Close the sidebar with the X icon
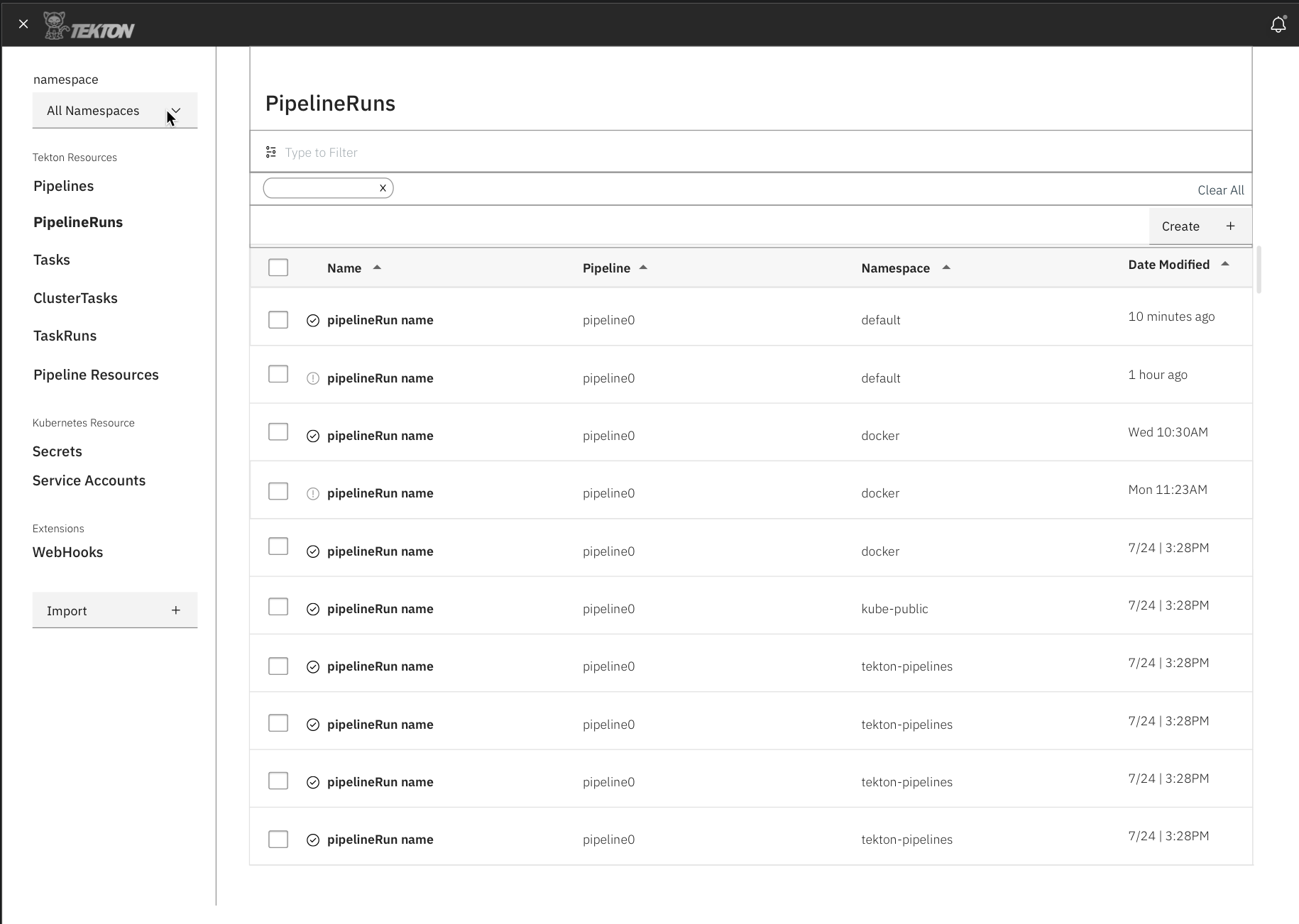The width and height of the screenshot is (1299, 924). tap(23, 23)
